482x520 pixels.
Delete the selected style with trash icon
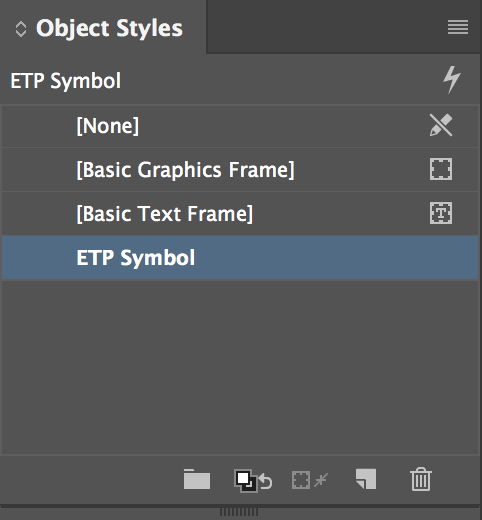421,479
